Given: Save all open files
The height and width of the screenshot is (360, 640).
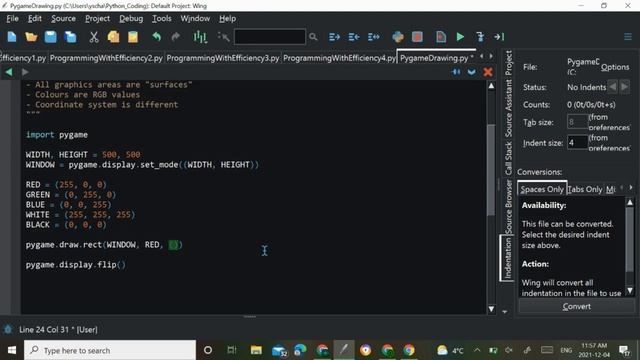Looking at the screenshot, I should [71, 37].
